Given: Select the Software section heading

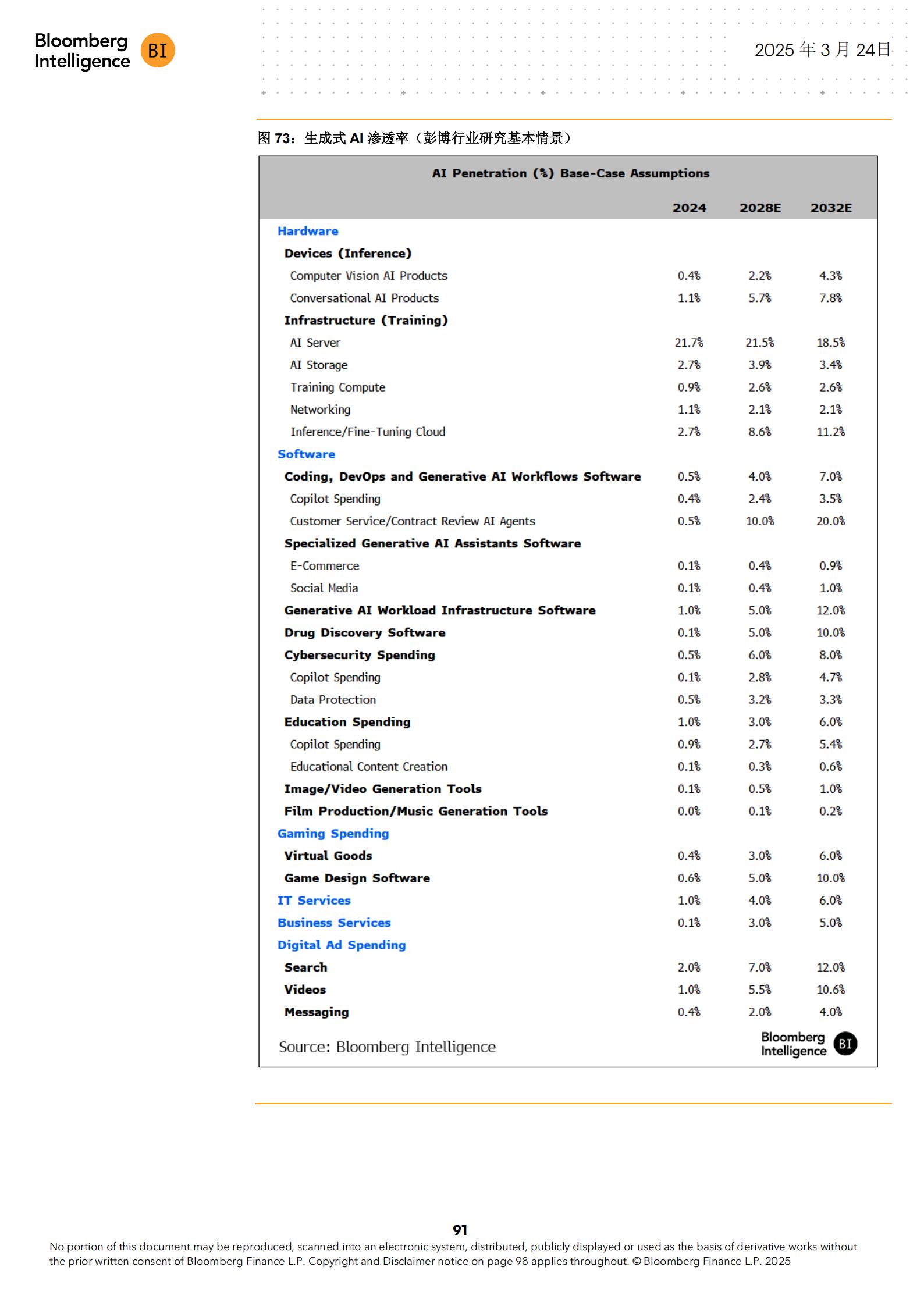Looking at the screenshot, I should tap(306, 454).
